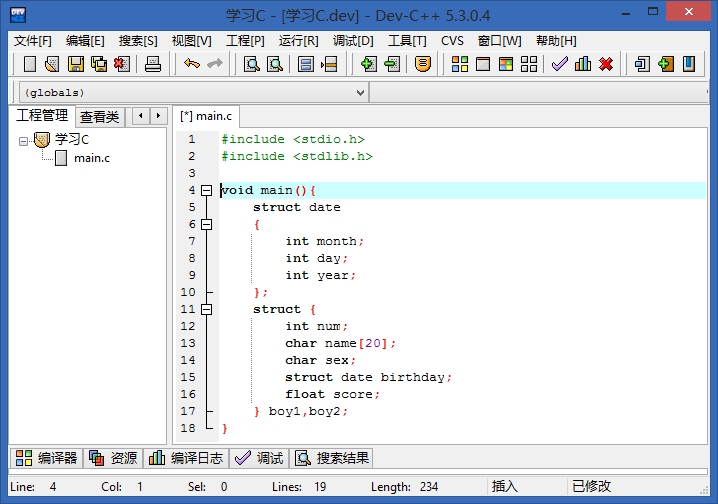Screen dimensions: 718x504
Task: Switch to the 工程管理 panel tab
Action: (42, 115)
